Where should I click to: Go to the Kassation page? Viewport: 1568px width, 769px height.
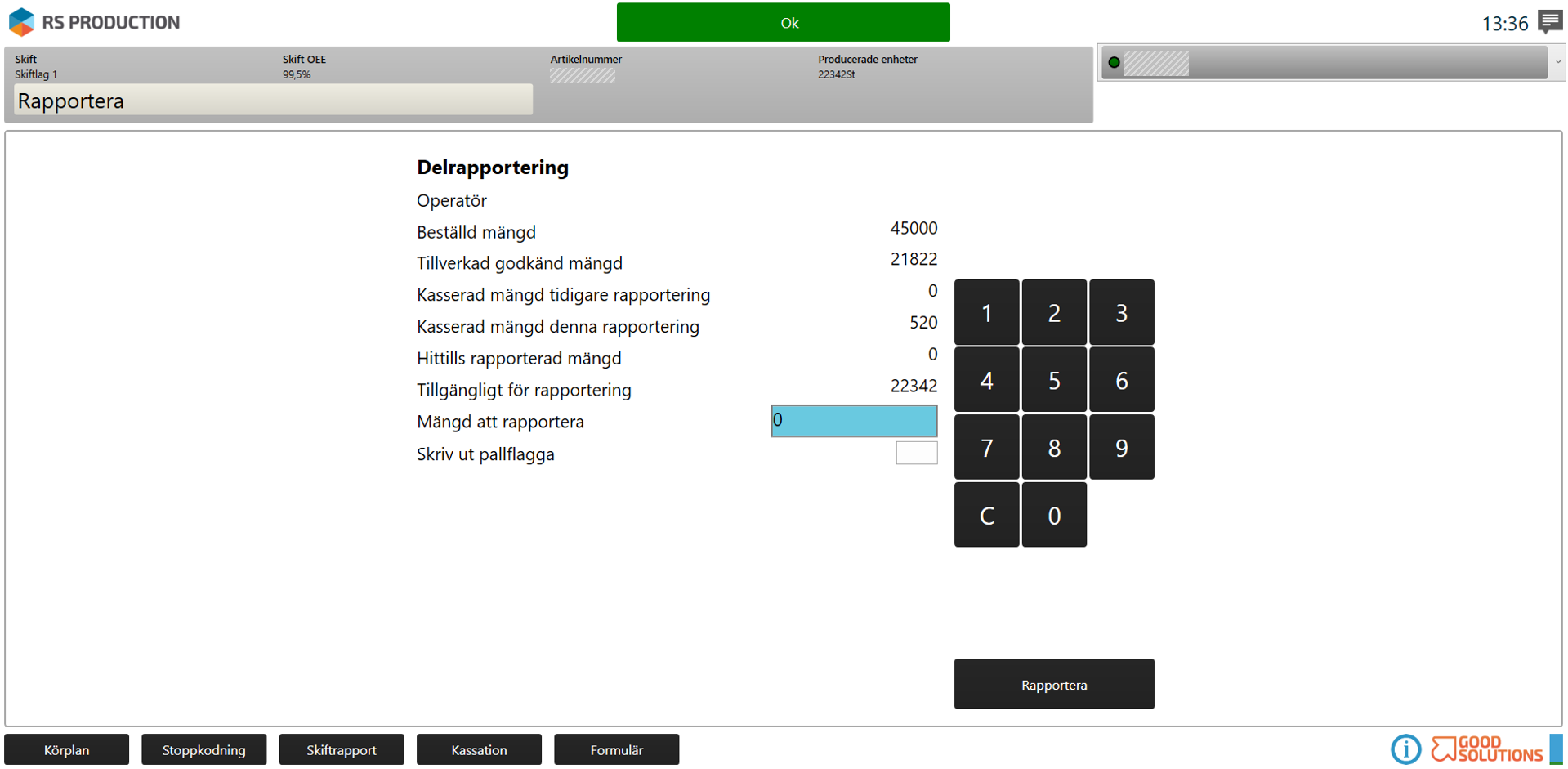pyautogui.click(x=479, y=749)
